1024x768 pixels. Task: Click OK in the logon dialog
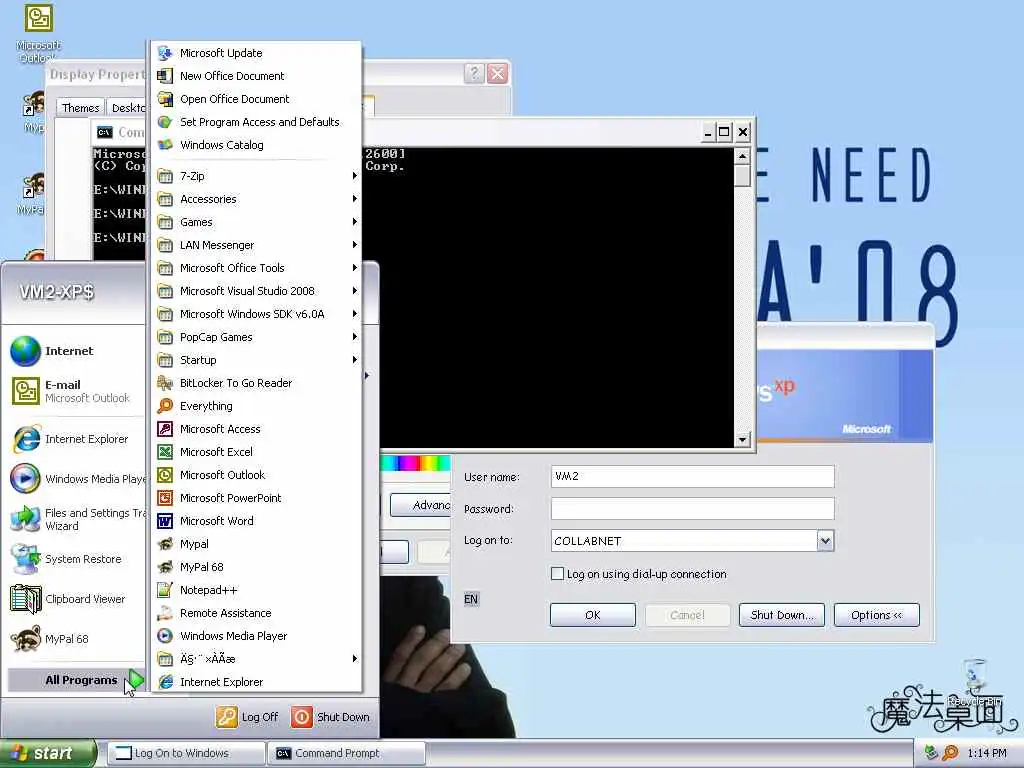(x=592, y=615)
